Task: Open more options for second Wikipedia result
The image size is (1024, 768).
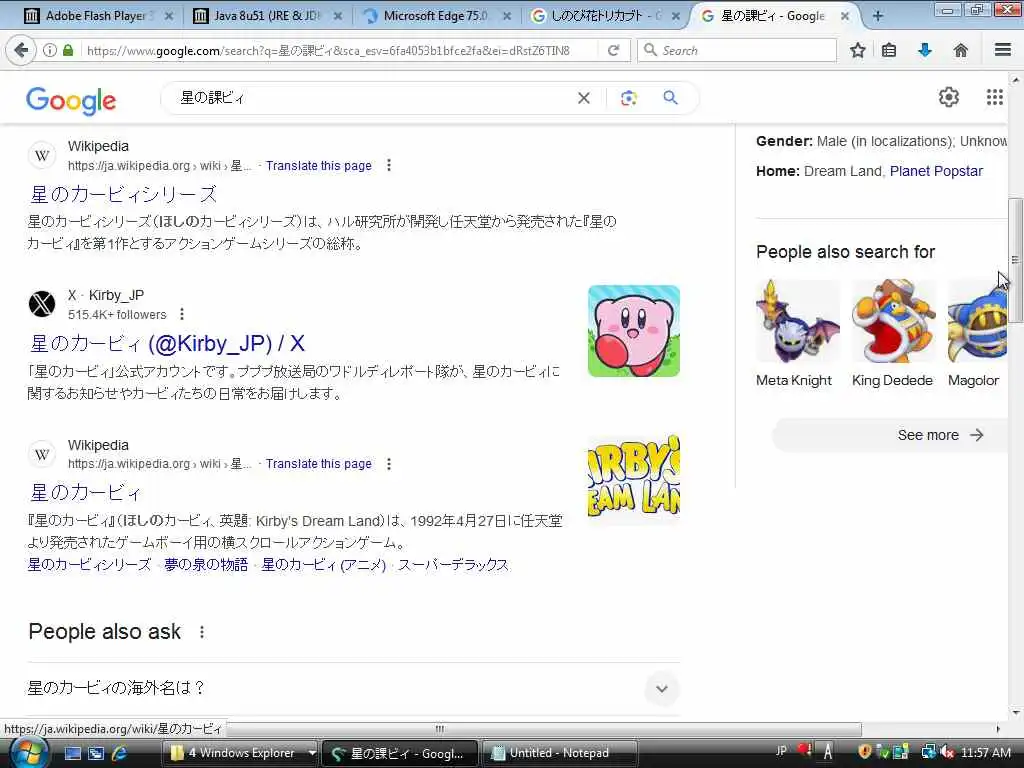Action: (389, 464)
